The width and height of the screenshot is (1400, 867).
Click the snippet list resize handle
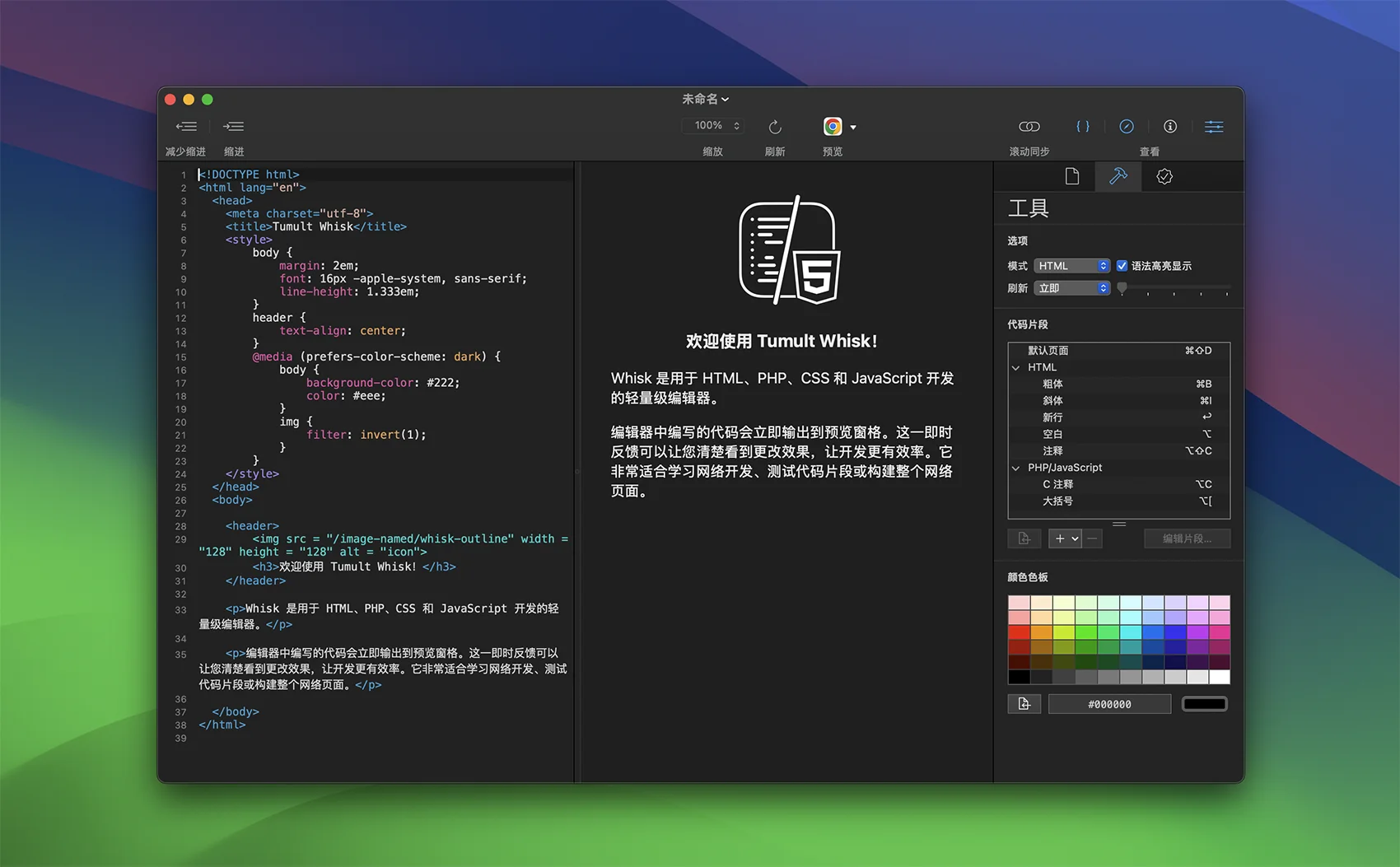pyautogui.click(x=1119, y=524)
